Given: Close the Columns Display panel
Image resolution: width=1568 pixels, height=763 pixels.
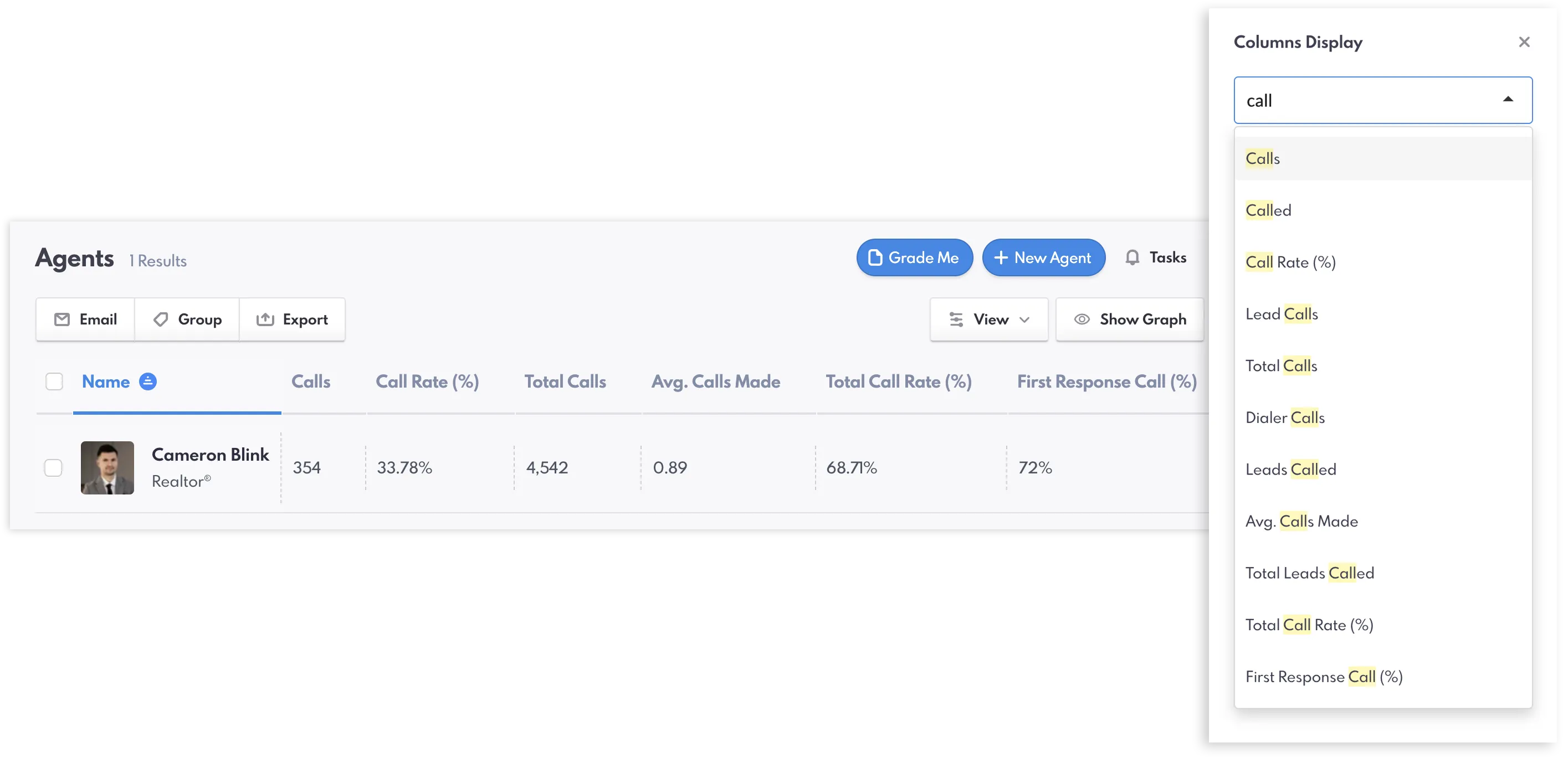Looking at the screenshot, I should [x=1524, y=42].
